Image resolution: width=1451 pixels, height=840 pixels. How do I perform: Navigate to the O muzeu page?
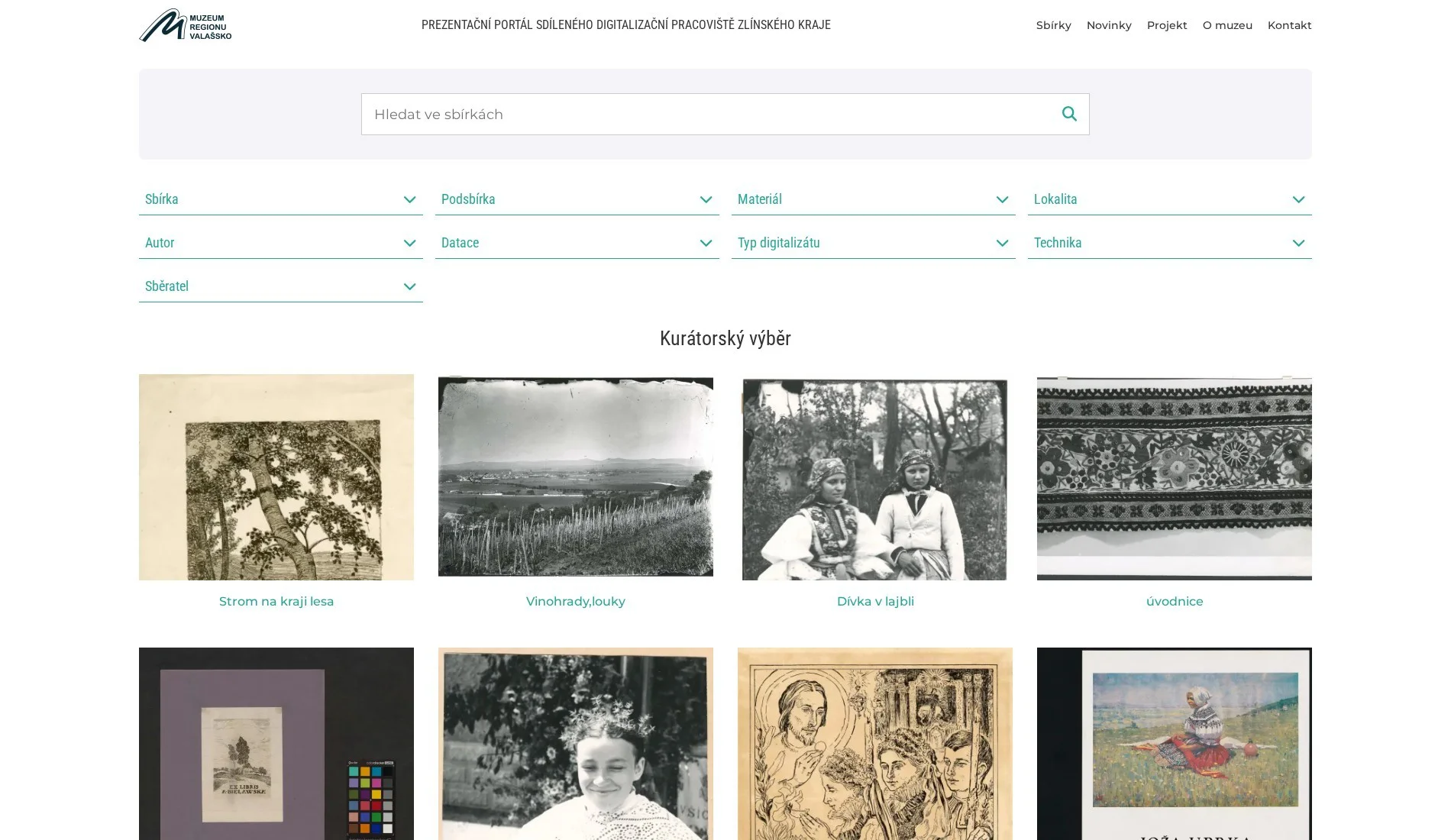tap(1227, 25)
